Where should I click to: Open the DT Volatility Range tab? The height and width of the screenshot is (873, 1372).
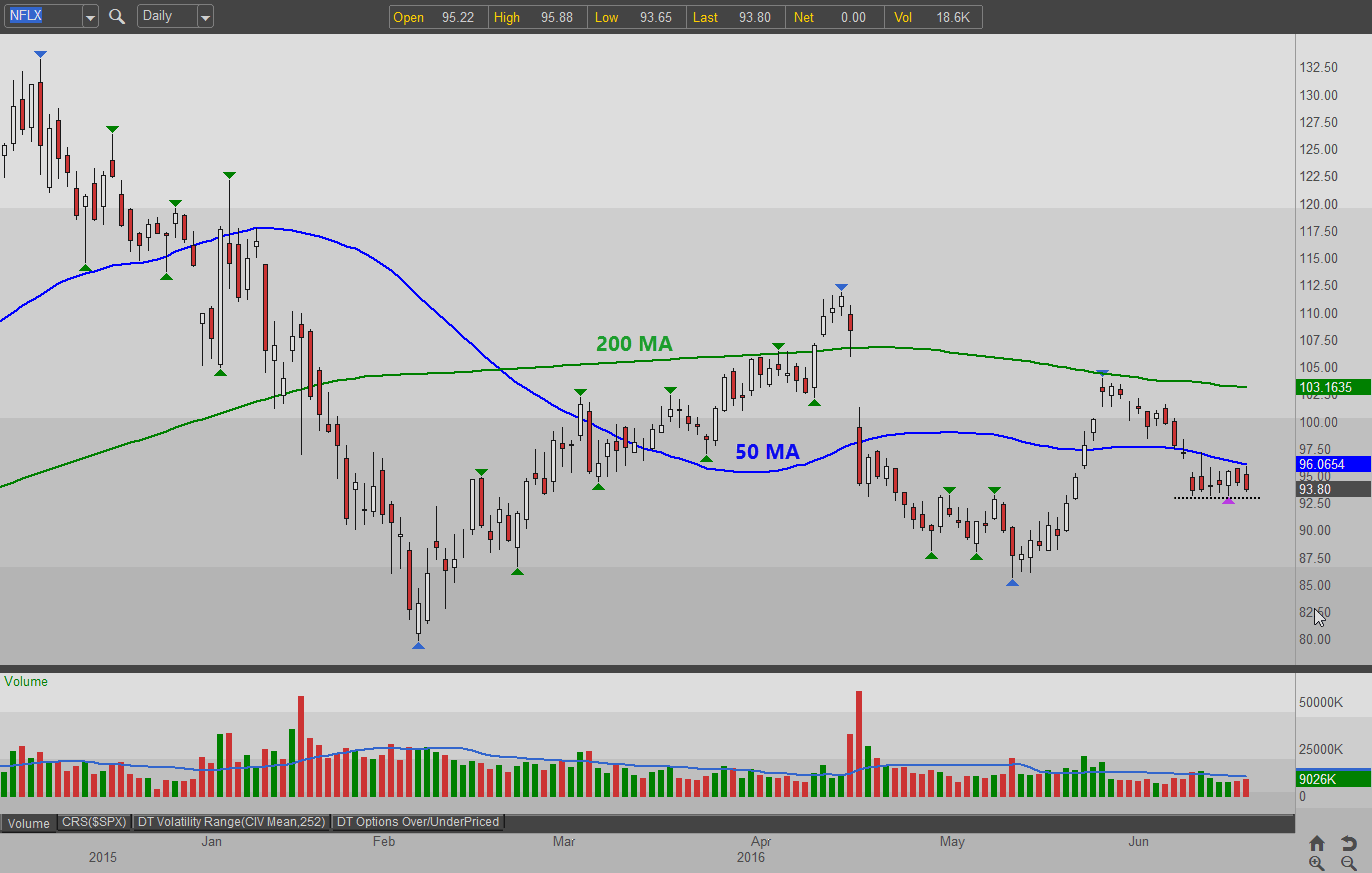[231, 822]
